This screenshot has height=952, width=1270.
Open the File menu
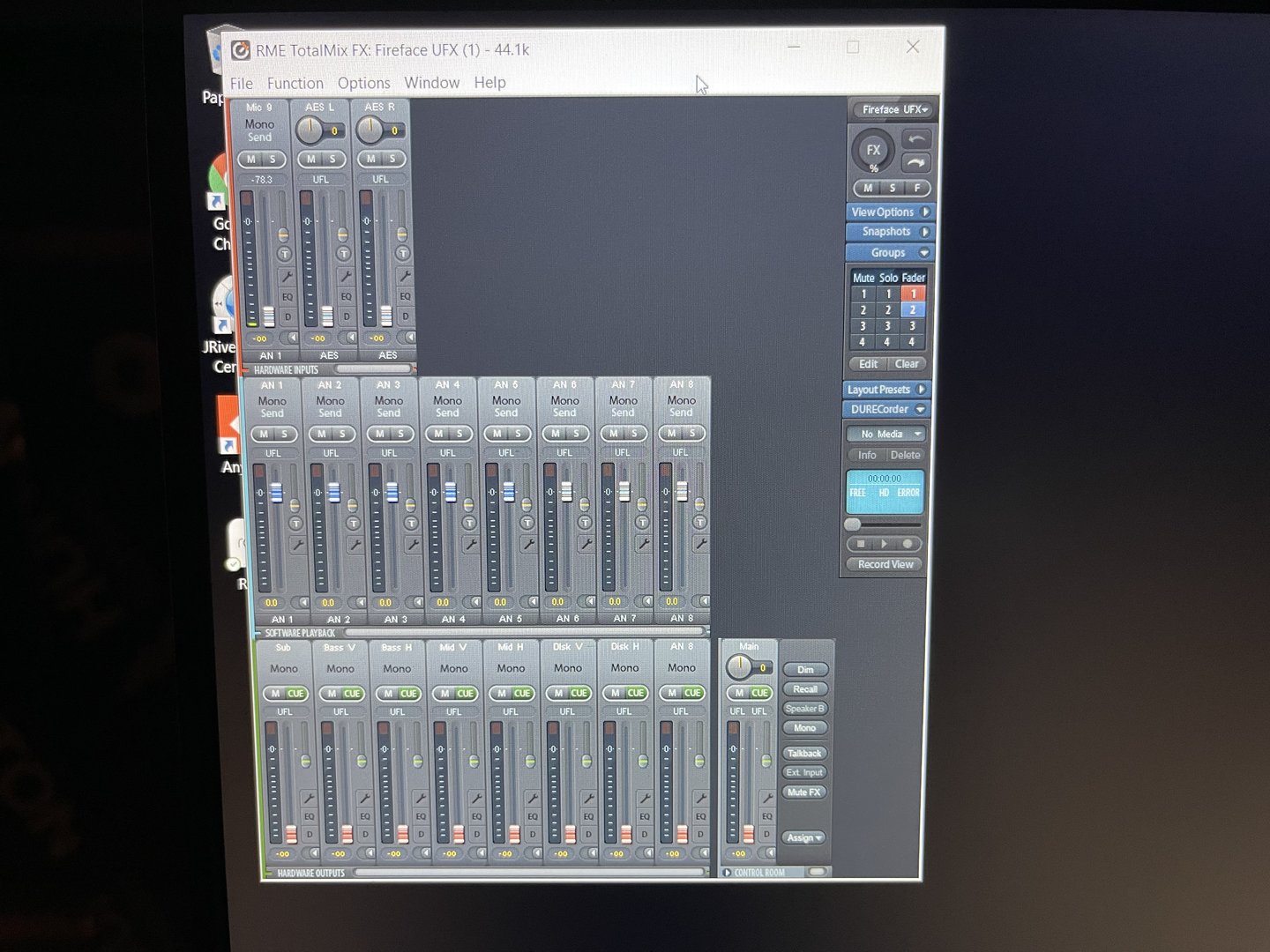pos(242,83)
